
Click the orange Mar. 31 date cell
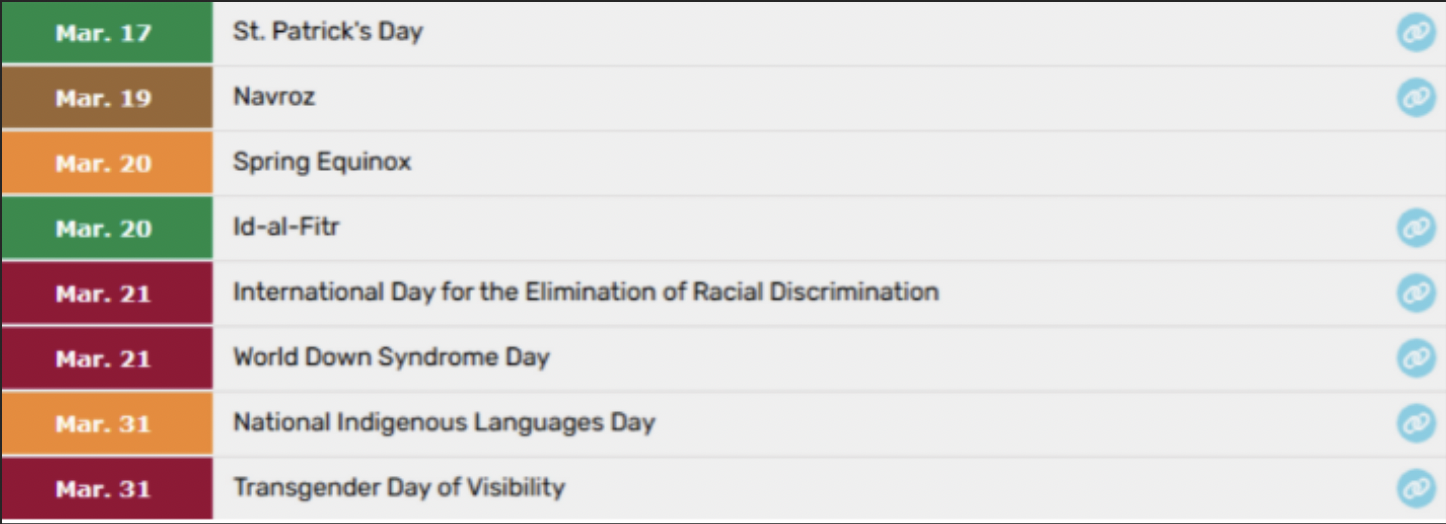click(x=104, y=423)
